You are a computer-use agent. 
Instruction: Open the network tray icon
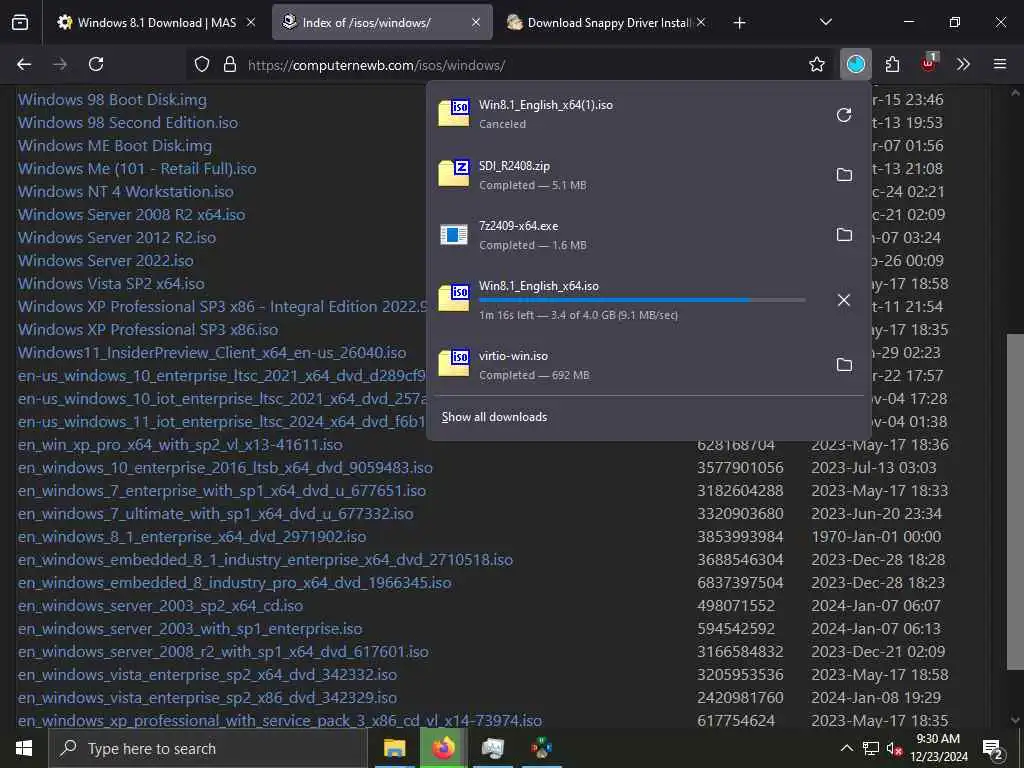coord(871,748)
